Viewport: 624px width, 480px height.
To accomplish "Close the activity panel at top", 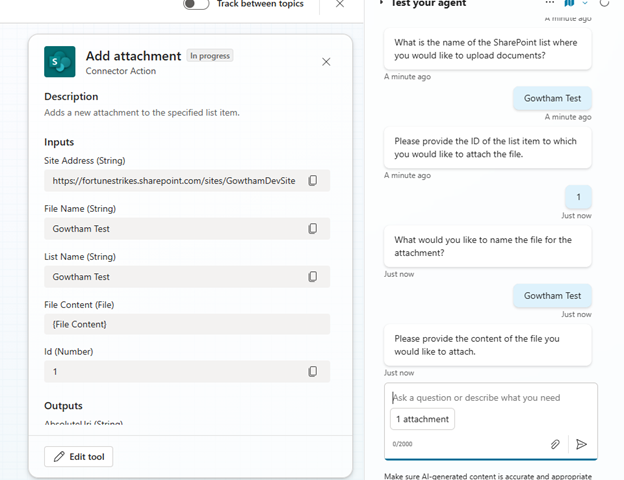I will click(340, 4).
